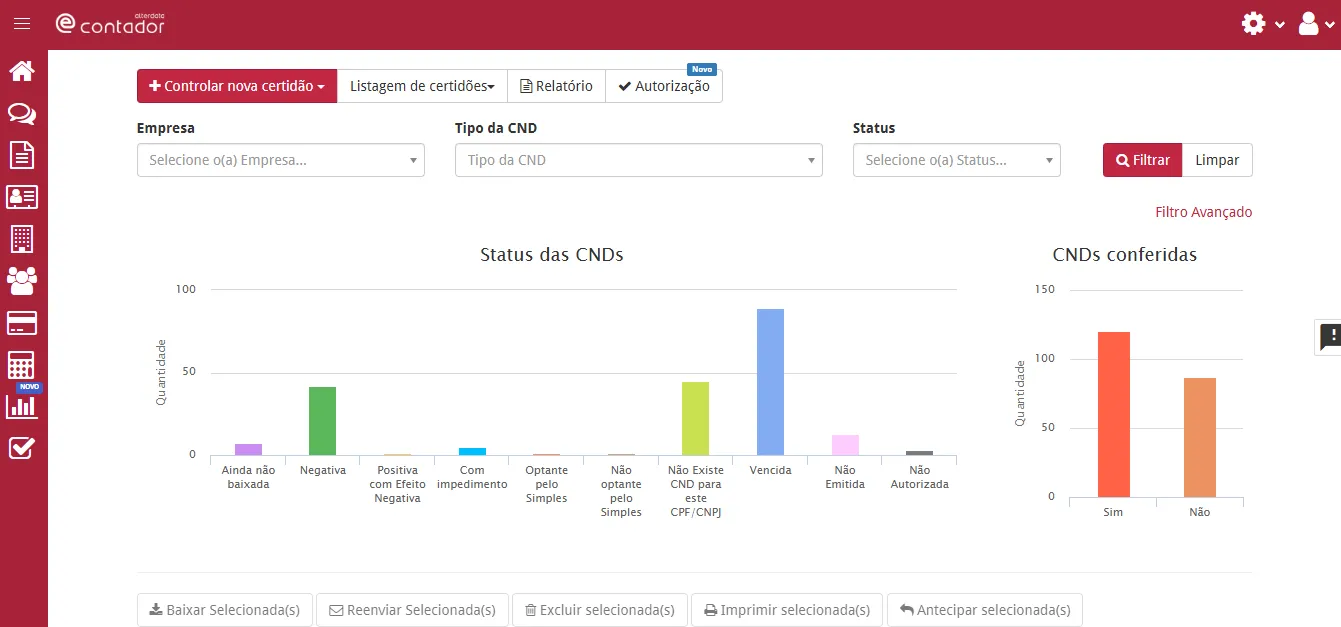Open the Filtro Avançado link
1341x627 pixels.
[1203, 212]
